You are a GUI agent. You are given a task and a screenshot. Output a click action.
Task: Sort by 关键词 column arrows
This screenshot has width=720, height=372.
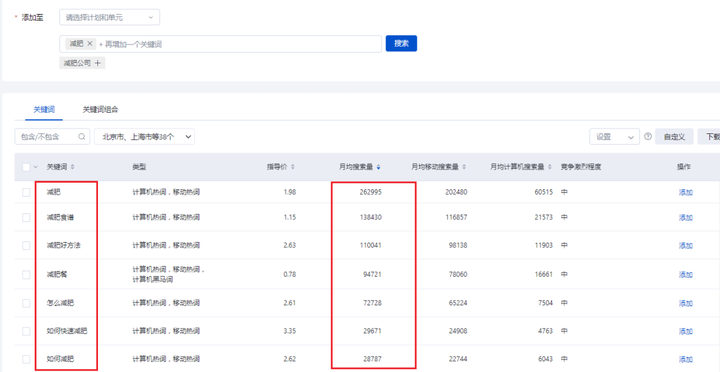72,167
